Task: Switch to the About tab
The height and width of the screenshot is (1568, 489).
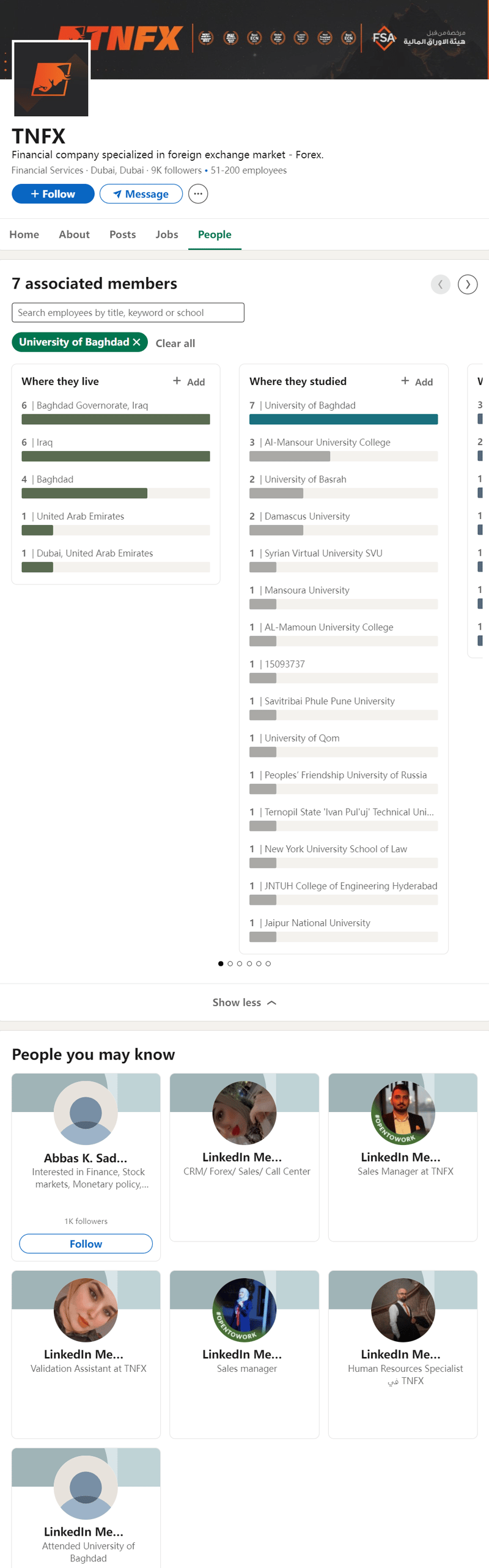Action: [74, 235]
